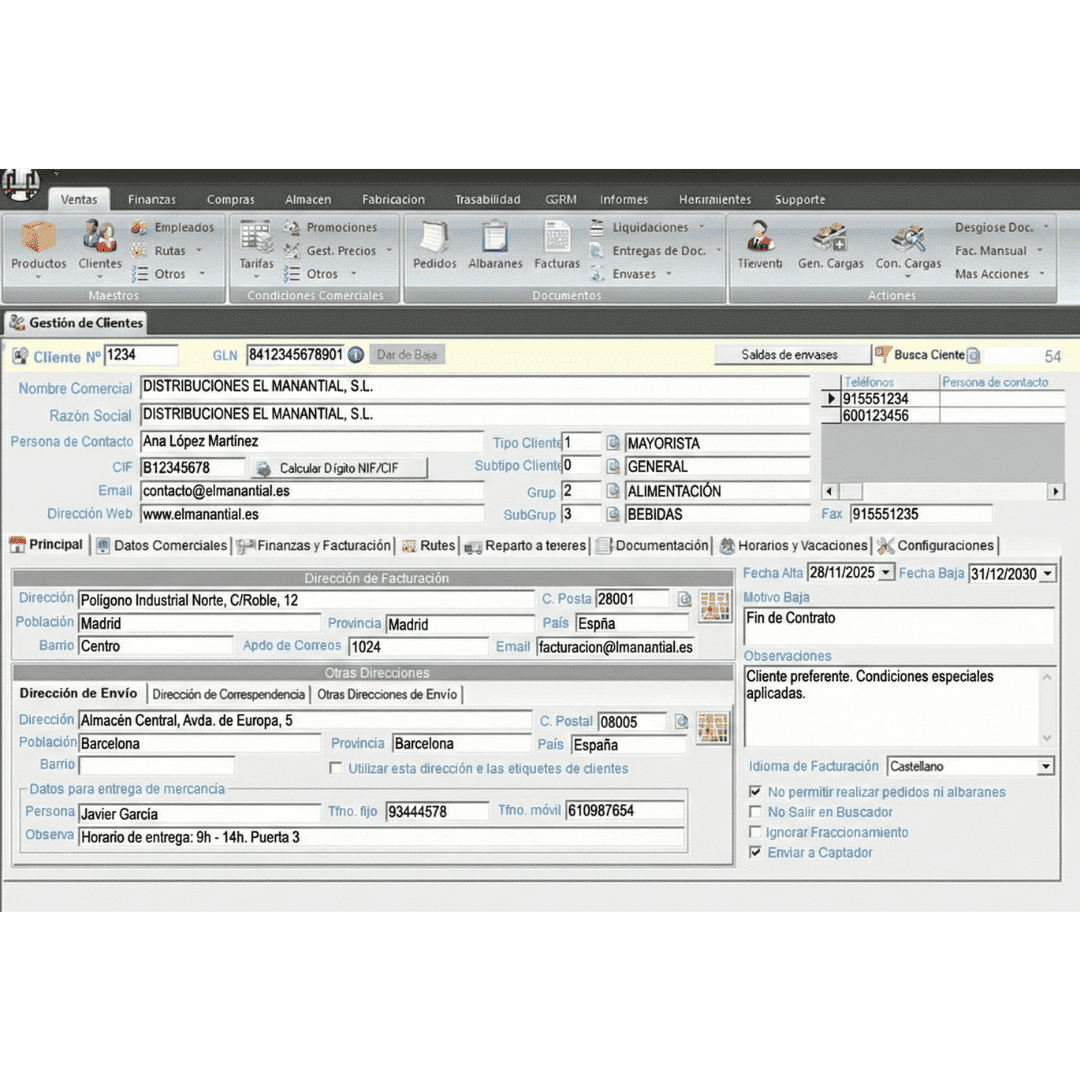The height and width of the screenshot is (1080, 1080).
Task: Click Dar de Baja button
Action: [x=407, y=355]
